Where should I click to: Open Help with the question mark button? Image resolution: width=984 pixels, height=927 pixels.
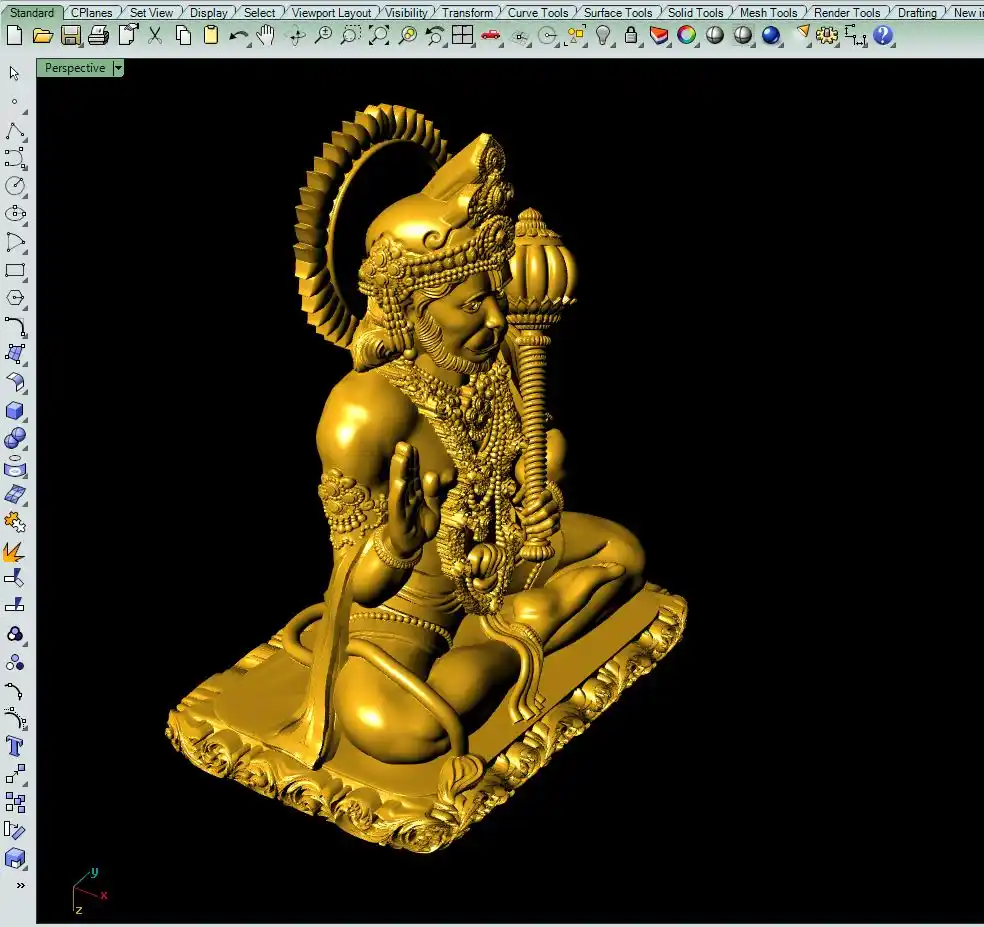[882, 36]
